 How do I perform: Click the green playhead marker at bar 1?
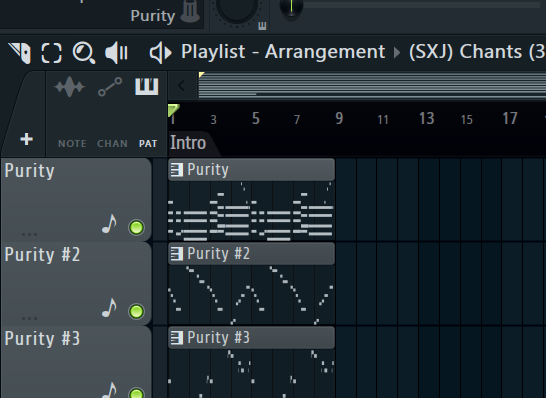[x=173, y=110]
